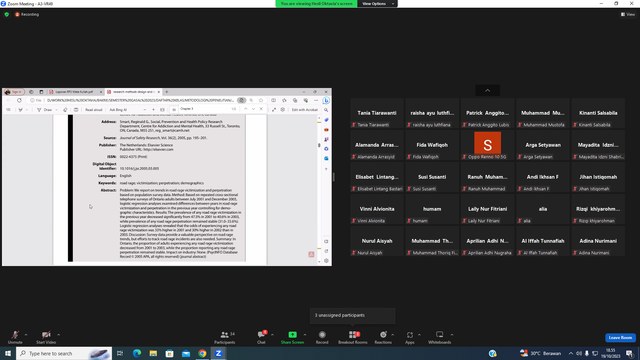Select Adina Nurimani's participant tile
The image size is (640, 360).
(598, 241)
